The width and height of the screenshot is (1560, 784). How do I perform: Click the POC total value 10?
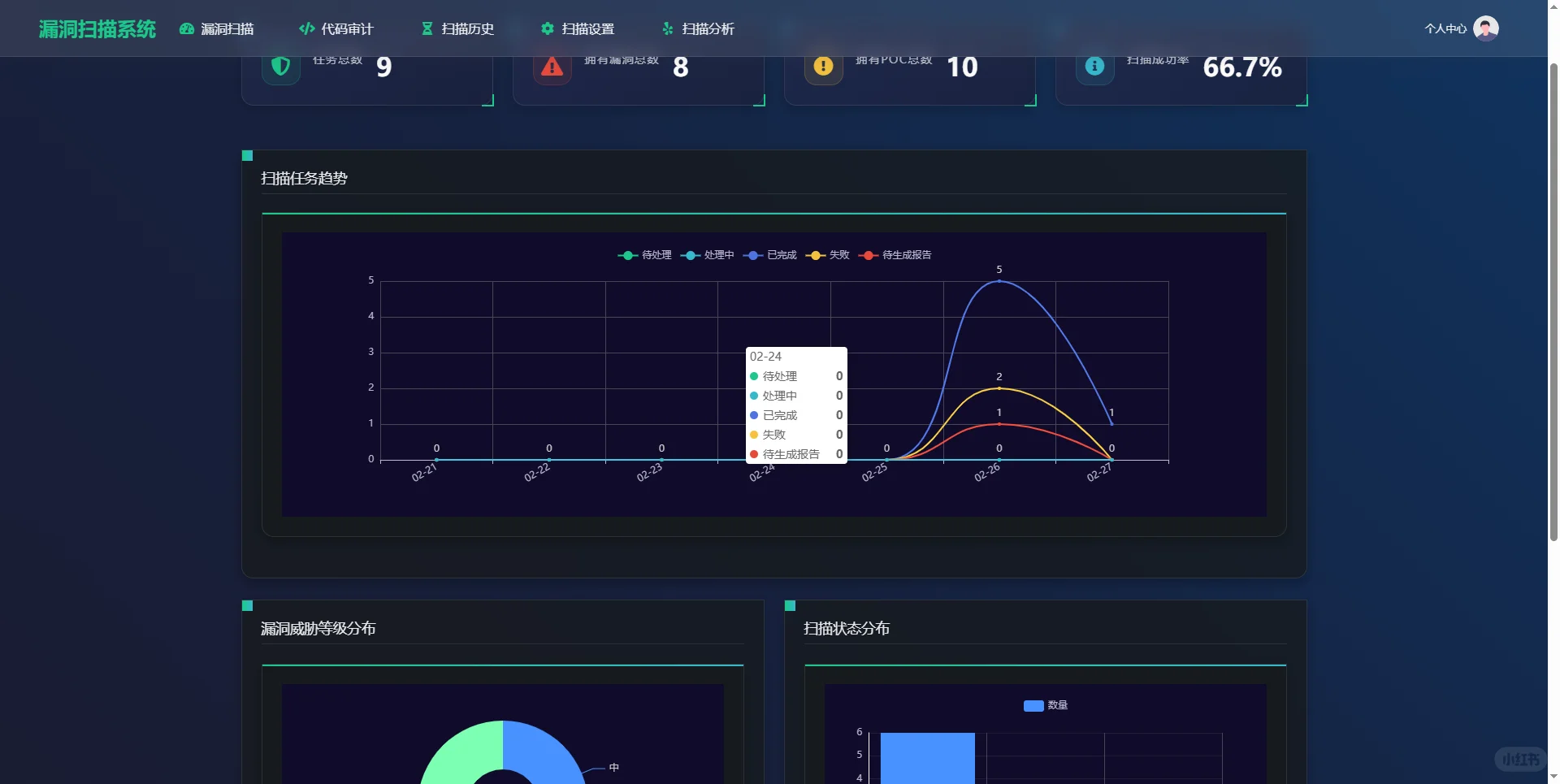(962, 67)
